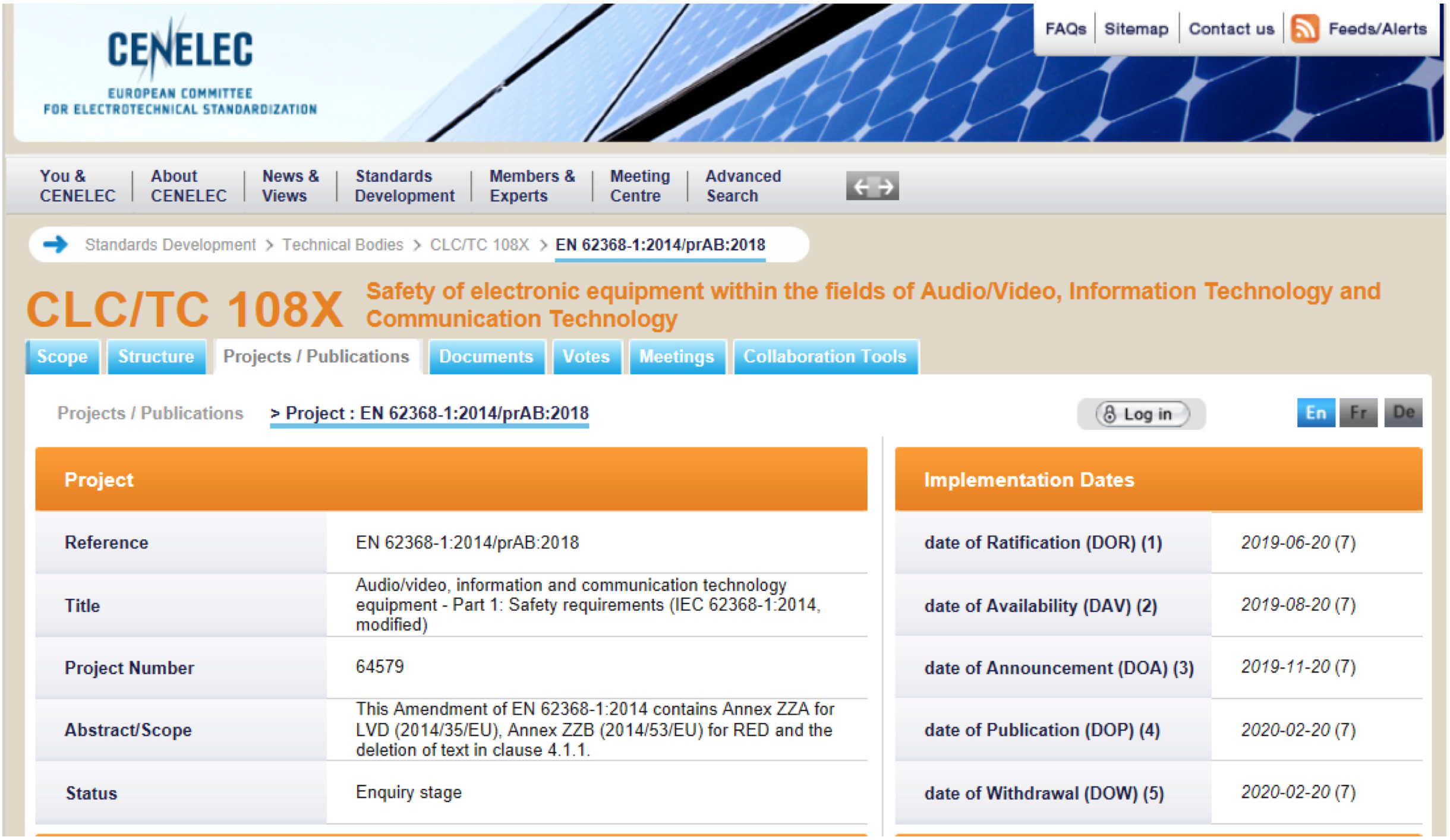This screenshot has height=840, width=1450.
Task: Switch to the Structure tab
Action: (x=156, y=356)
